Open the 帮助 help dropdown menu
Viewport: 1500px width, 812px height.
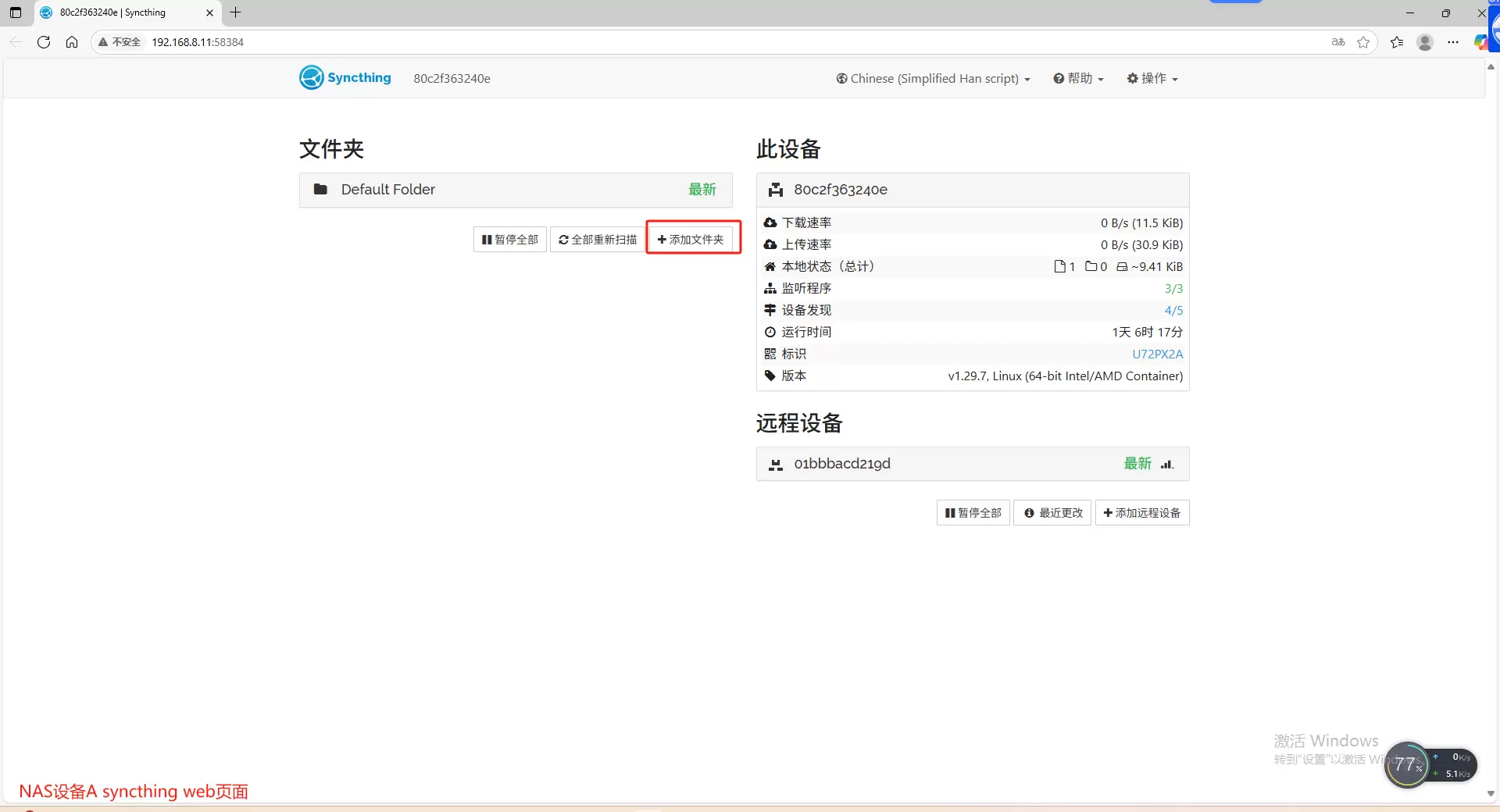tap(1078, 79)
